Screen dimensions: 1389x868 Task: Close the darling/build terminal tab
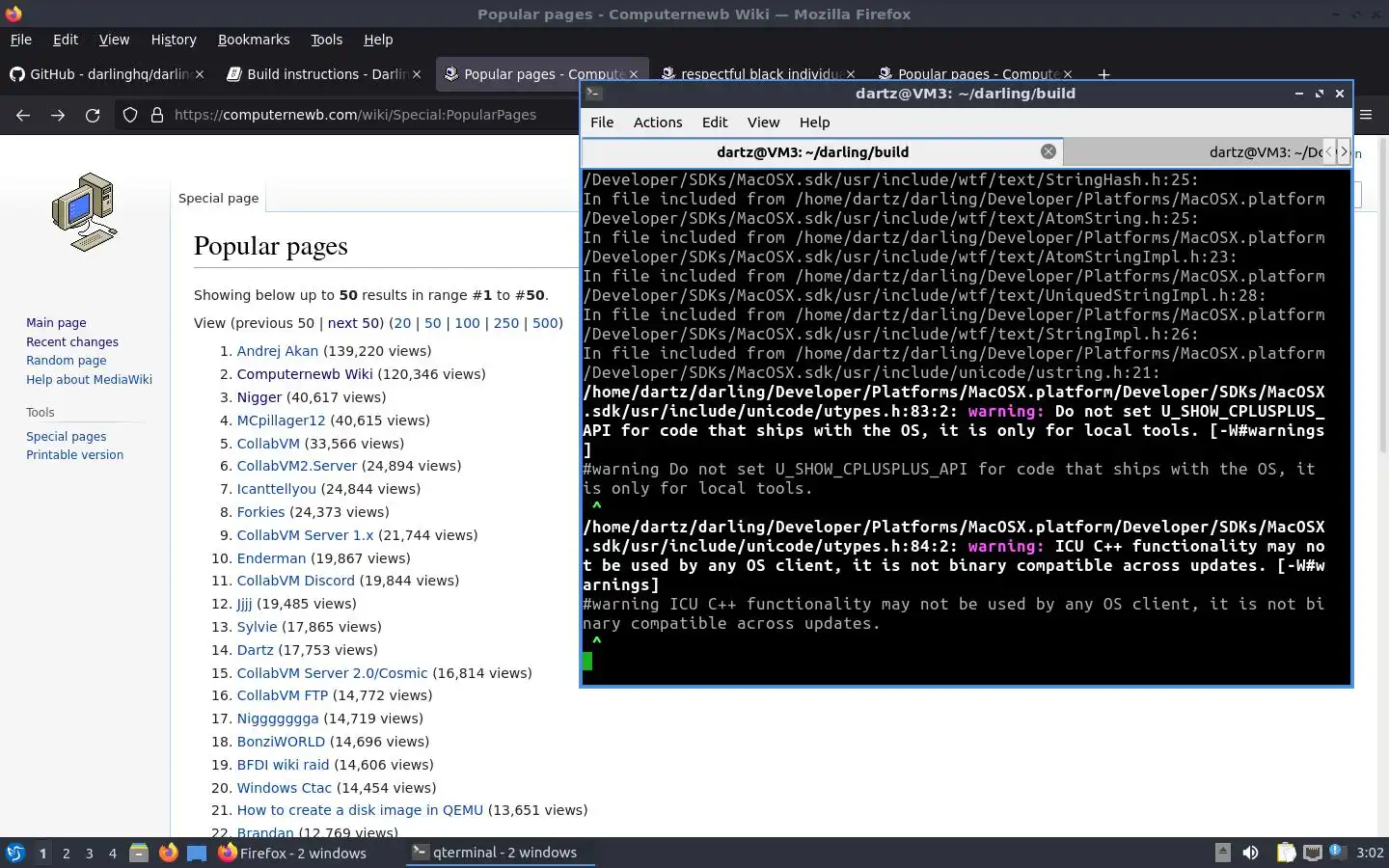tap(1049, 151)
